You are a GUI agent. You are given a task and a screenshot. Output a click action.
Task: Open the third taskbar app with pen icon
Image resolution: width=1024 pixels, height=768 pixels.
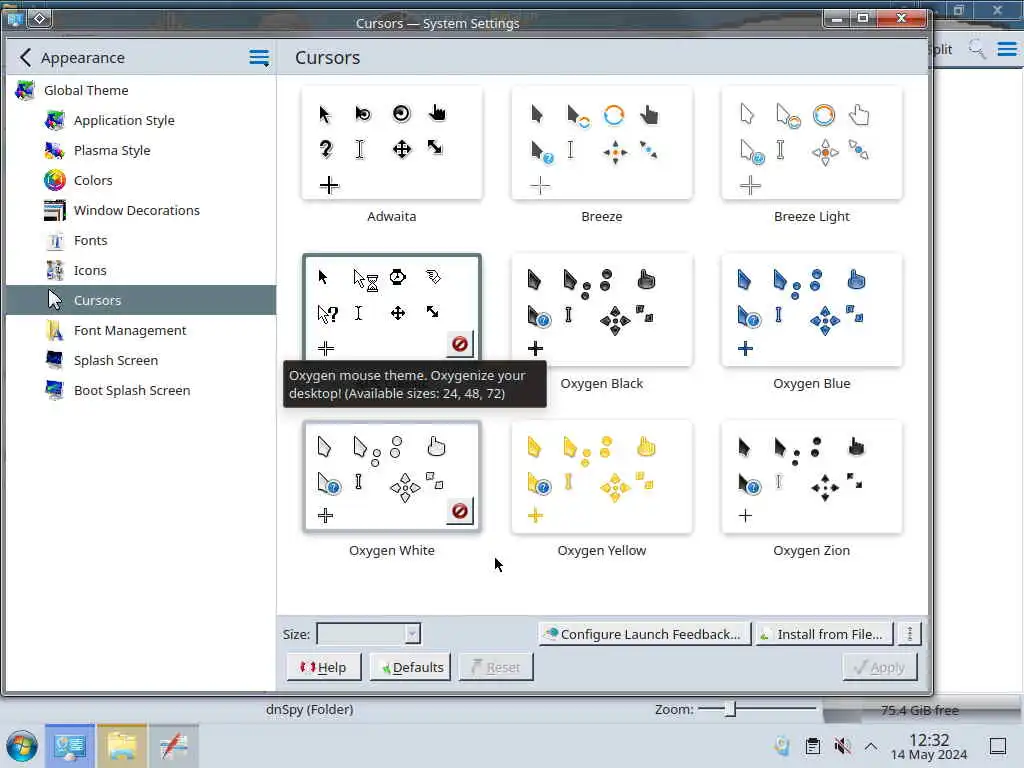point(174,746)
